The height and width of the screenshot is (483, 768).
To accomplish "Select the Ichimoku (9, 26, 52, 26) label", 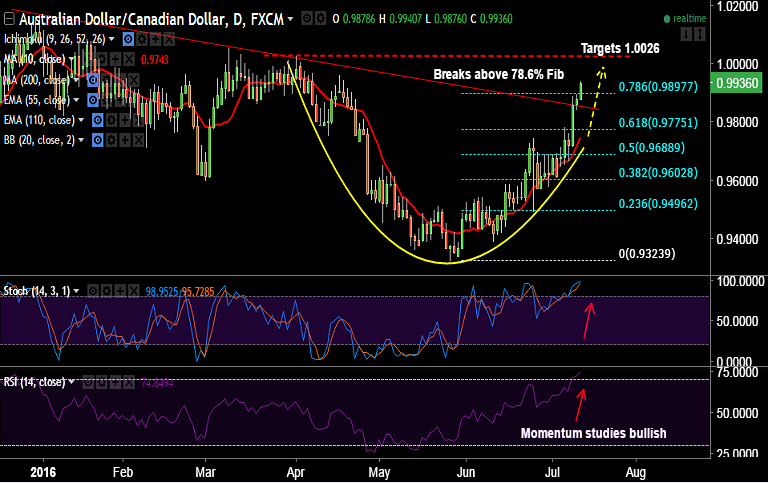I will pyautogui.click(x=54, y=39).
